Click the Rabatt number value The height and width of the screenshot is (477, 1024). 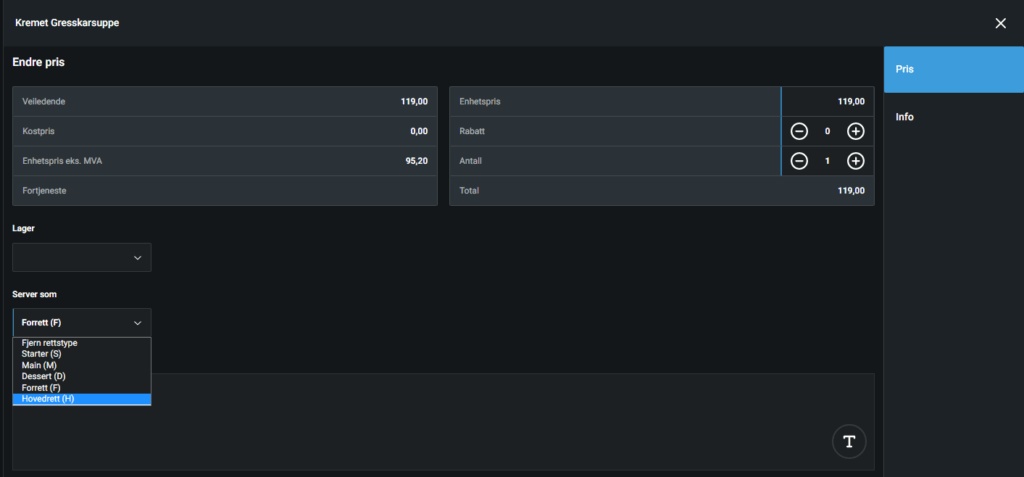(x=827, y=131)
